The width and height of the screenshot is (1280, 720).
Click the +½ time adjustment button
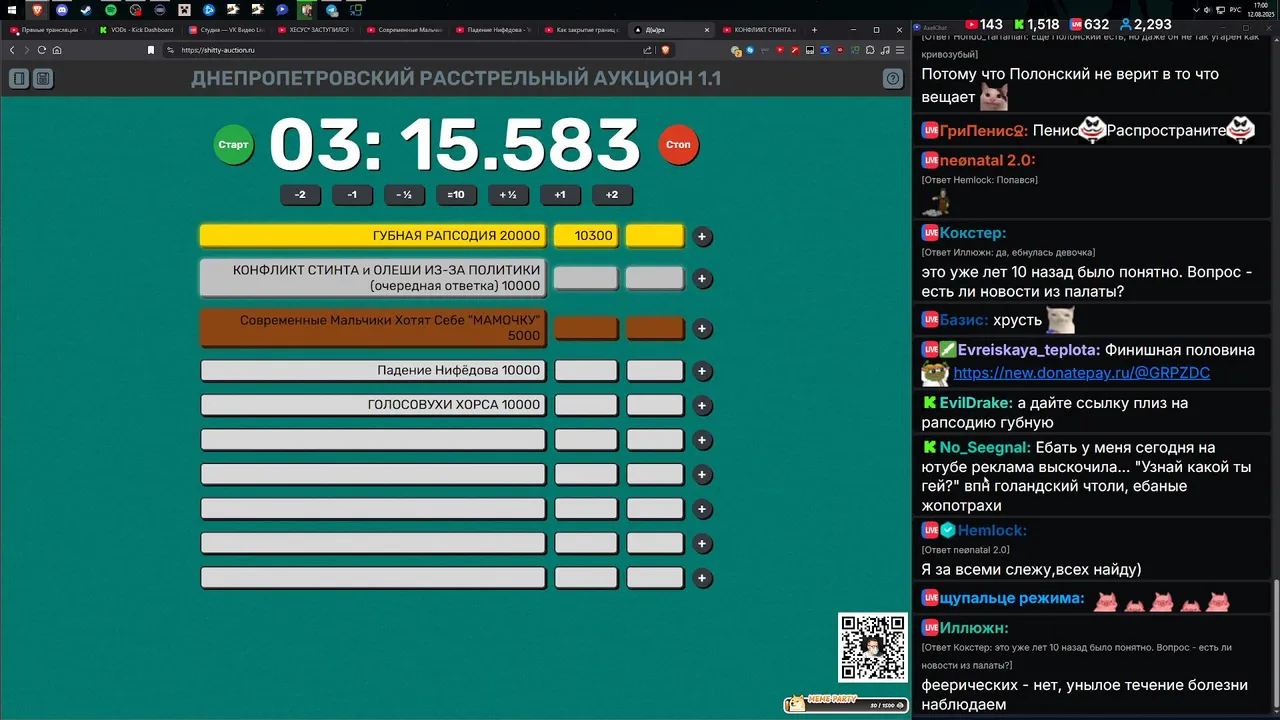508,195
